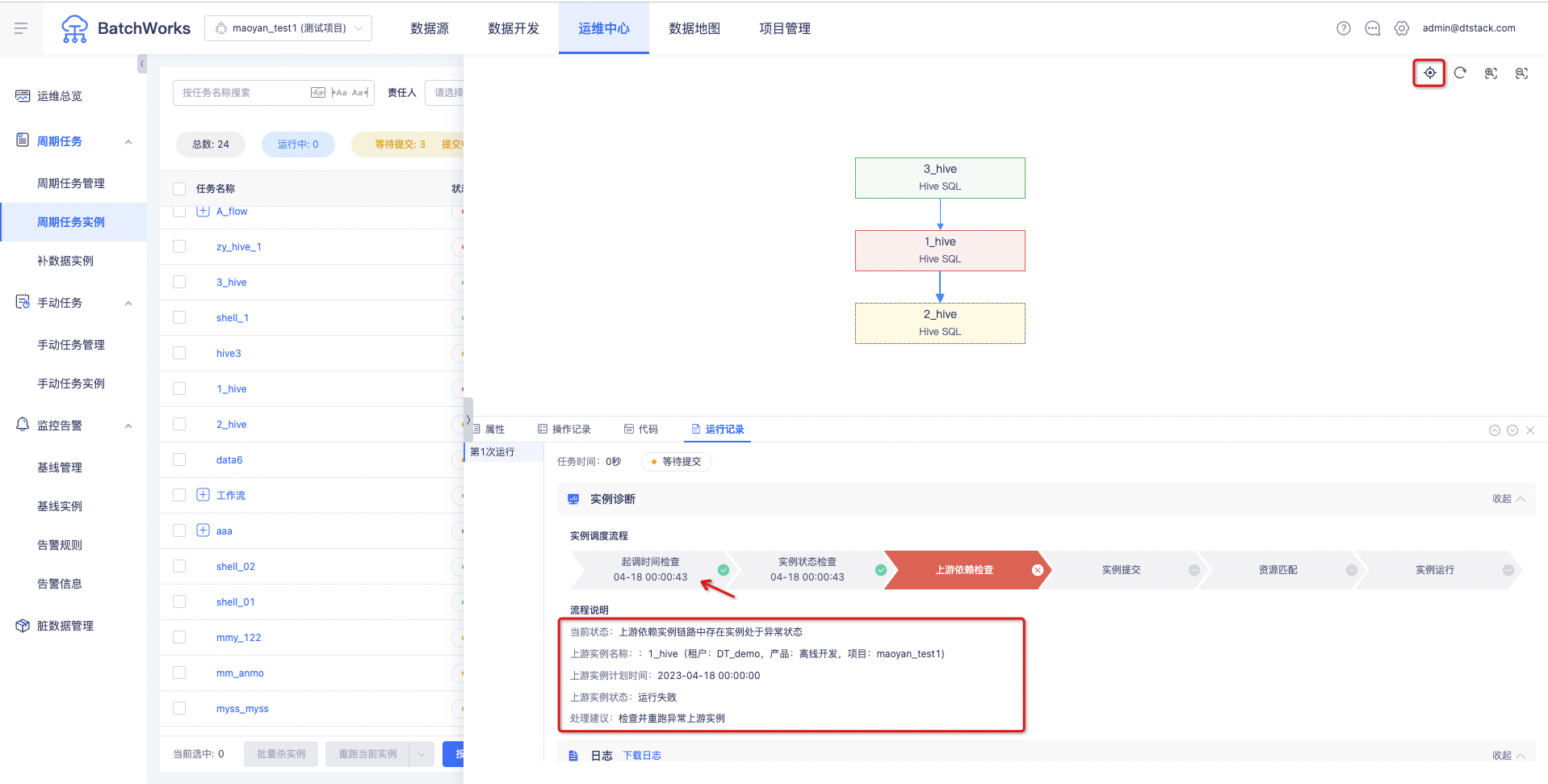
Task: Open the 数据开发 top menu
Action: pos(514,28)
